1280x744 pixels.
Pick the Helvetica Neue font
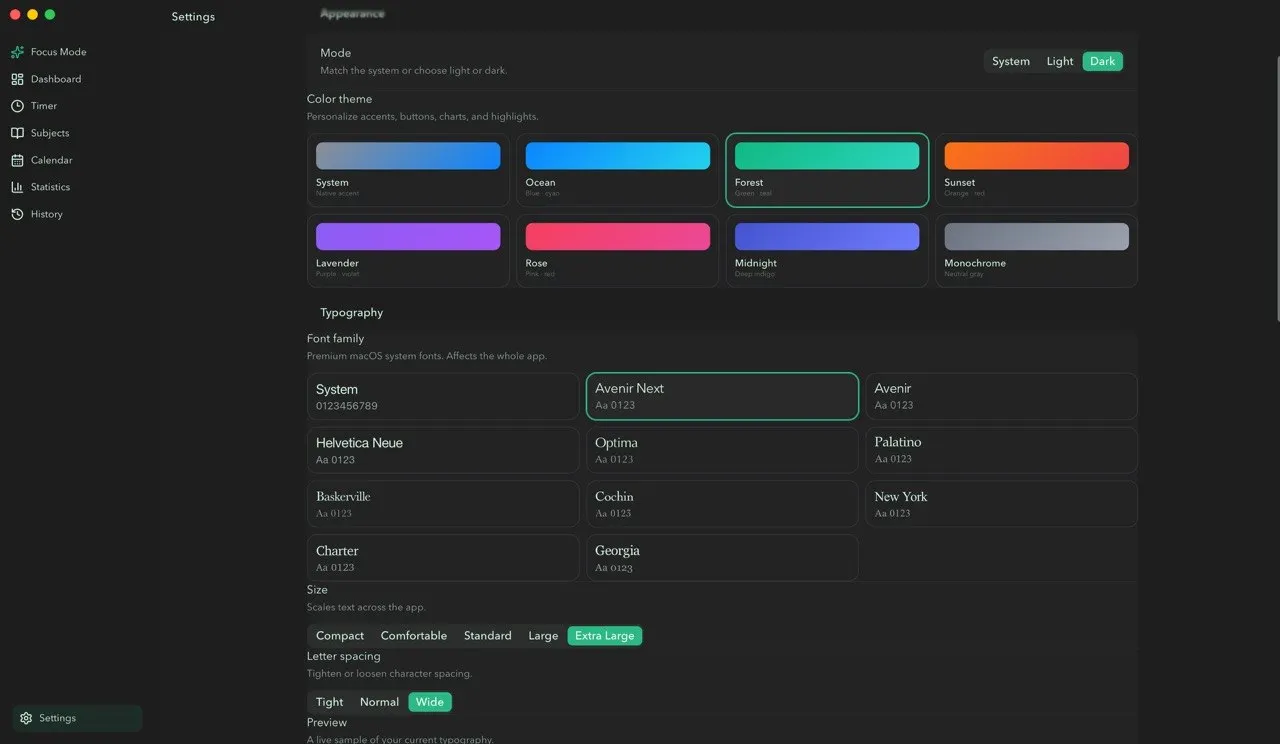(443, 450)
